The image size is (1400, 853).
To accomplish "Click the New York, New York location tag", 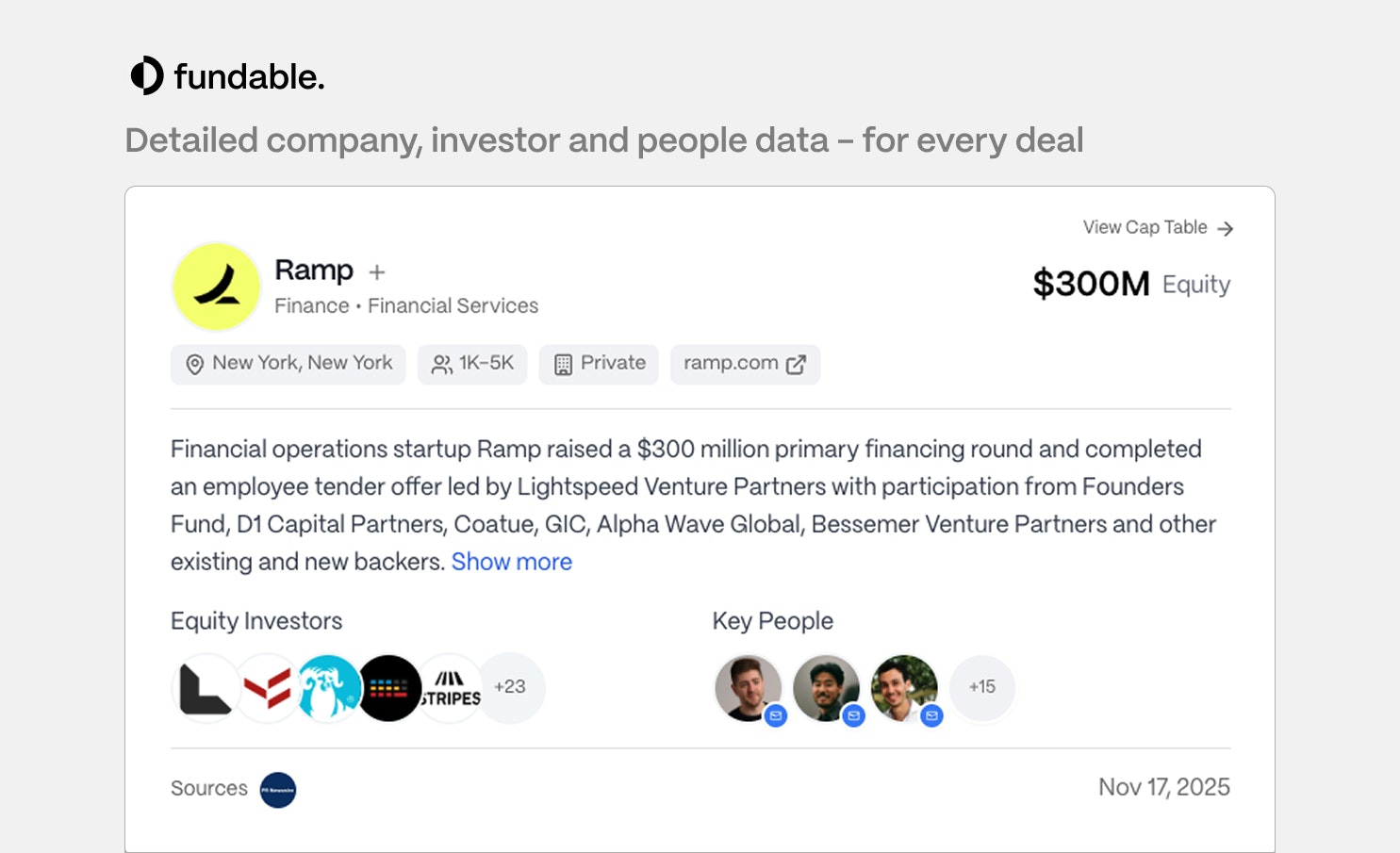I will [288, 364].
